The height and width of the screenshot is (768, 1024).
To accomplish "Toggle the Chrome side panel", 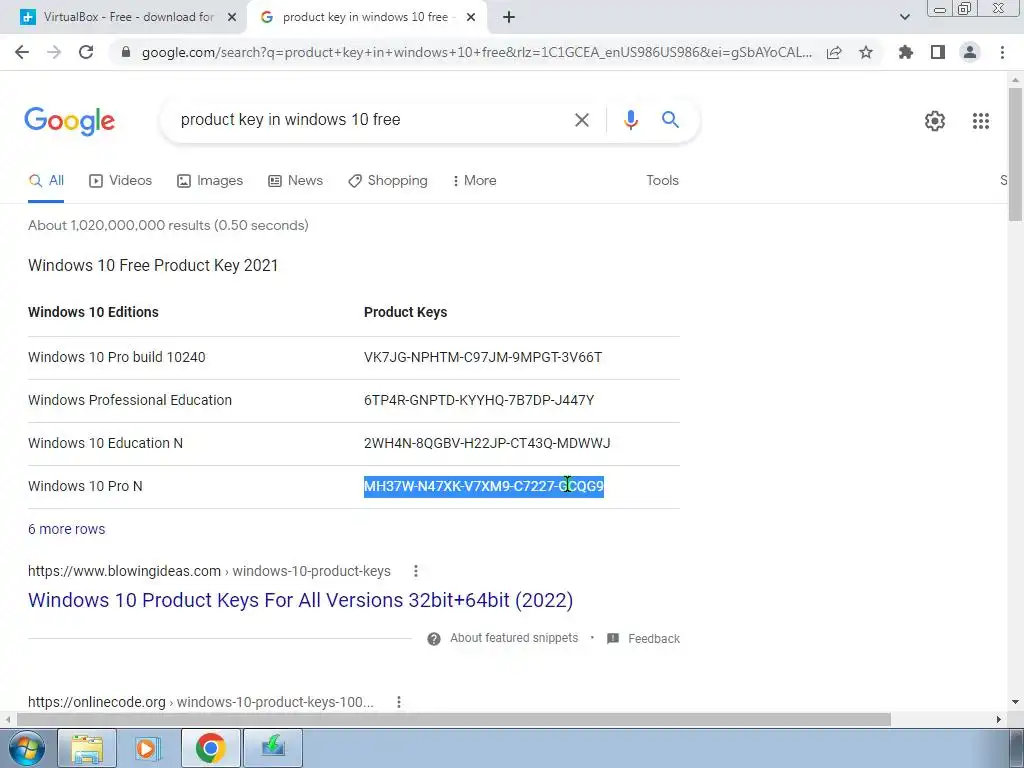I will tap(938, 52).
